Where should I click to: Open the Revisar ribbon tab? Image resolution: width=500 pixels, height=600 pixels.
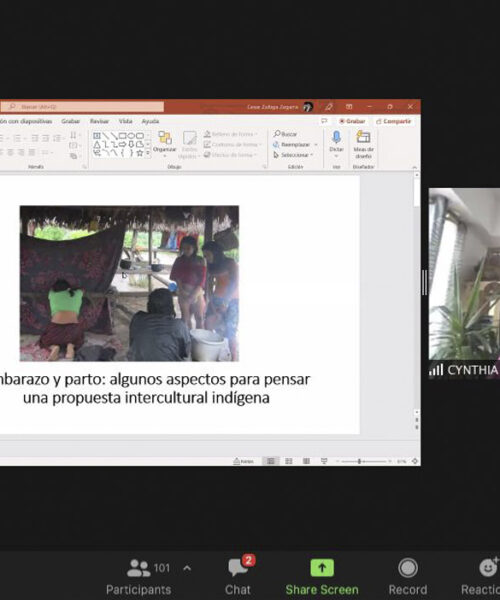[99, 121]
